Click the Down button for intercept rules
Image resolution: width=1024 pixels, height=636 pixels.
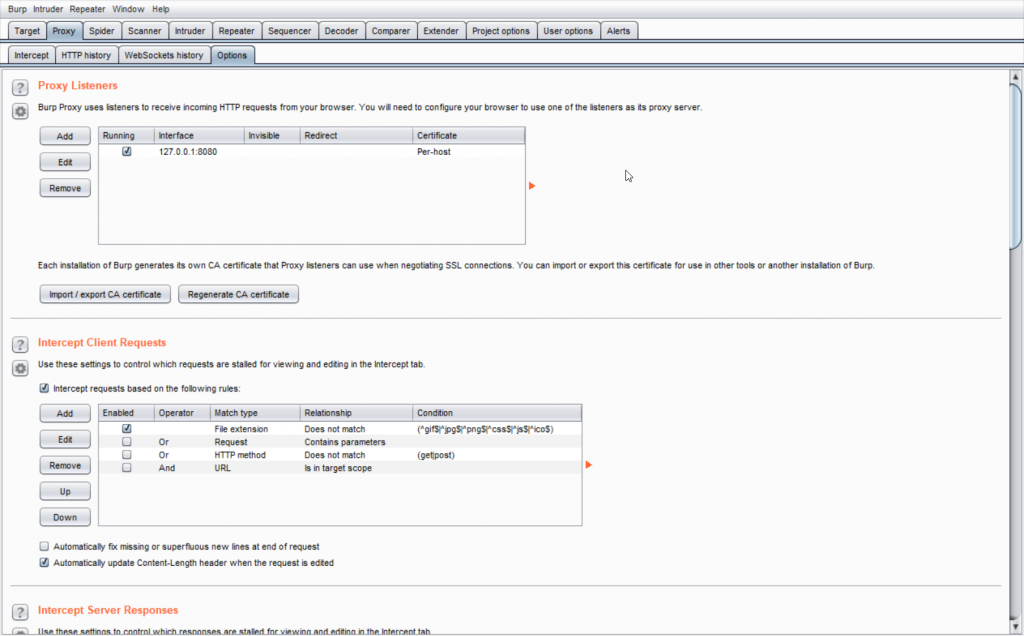click(65, 517)
